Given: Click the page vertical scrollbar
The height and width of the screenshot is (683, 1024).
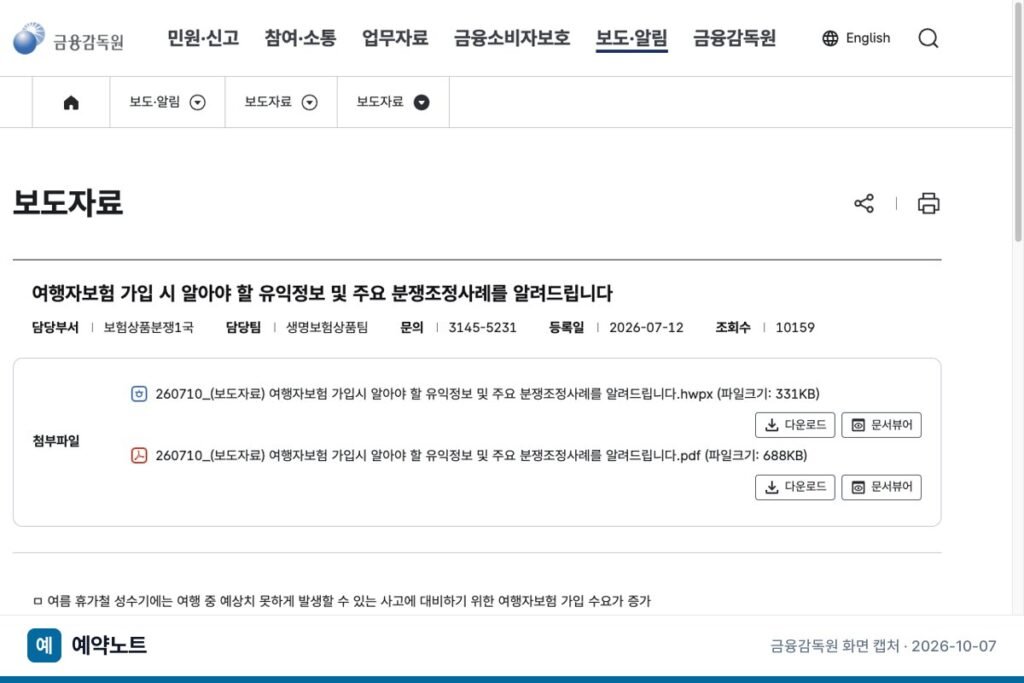Looking at the screenshot, I should pos(1017,121).
